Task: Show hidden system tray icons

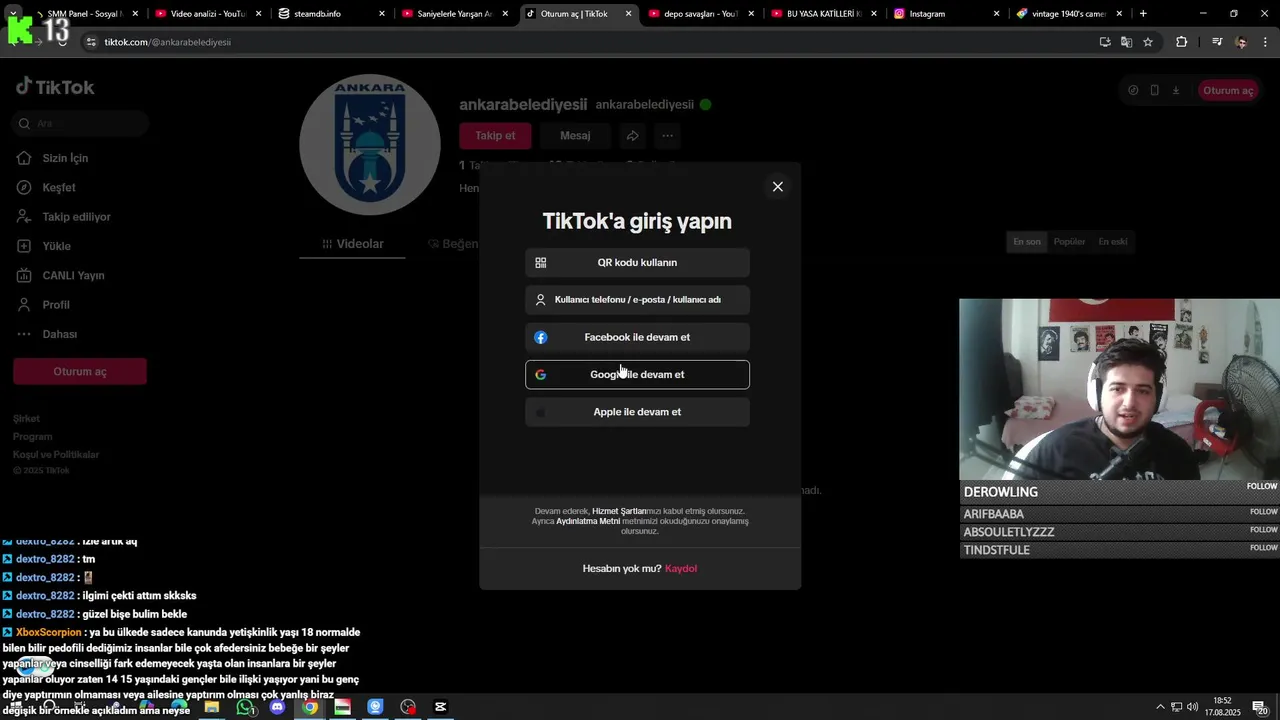Action: [x=1160, y=707]
